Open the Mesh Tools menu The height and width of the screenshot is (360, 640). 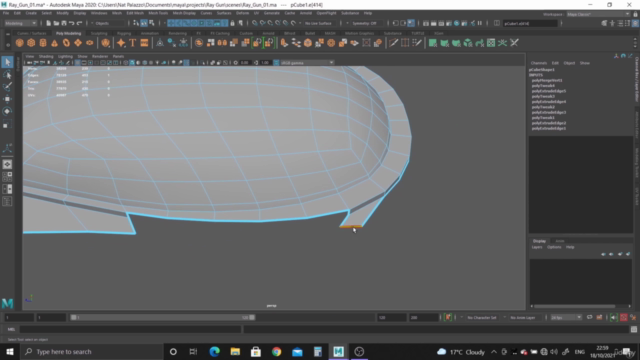pos(158,13)
